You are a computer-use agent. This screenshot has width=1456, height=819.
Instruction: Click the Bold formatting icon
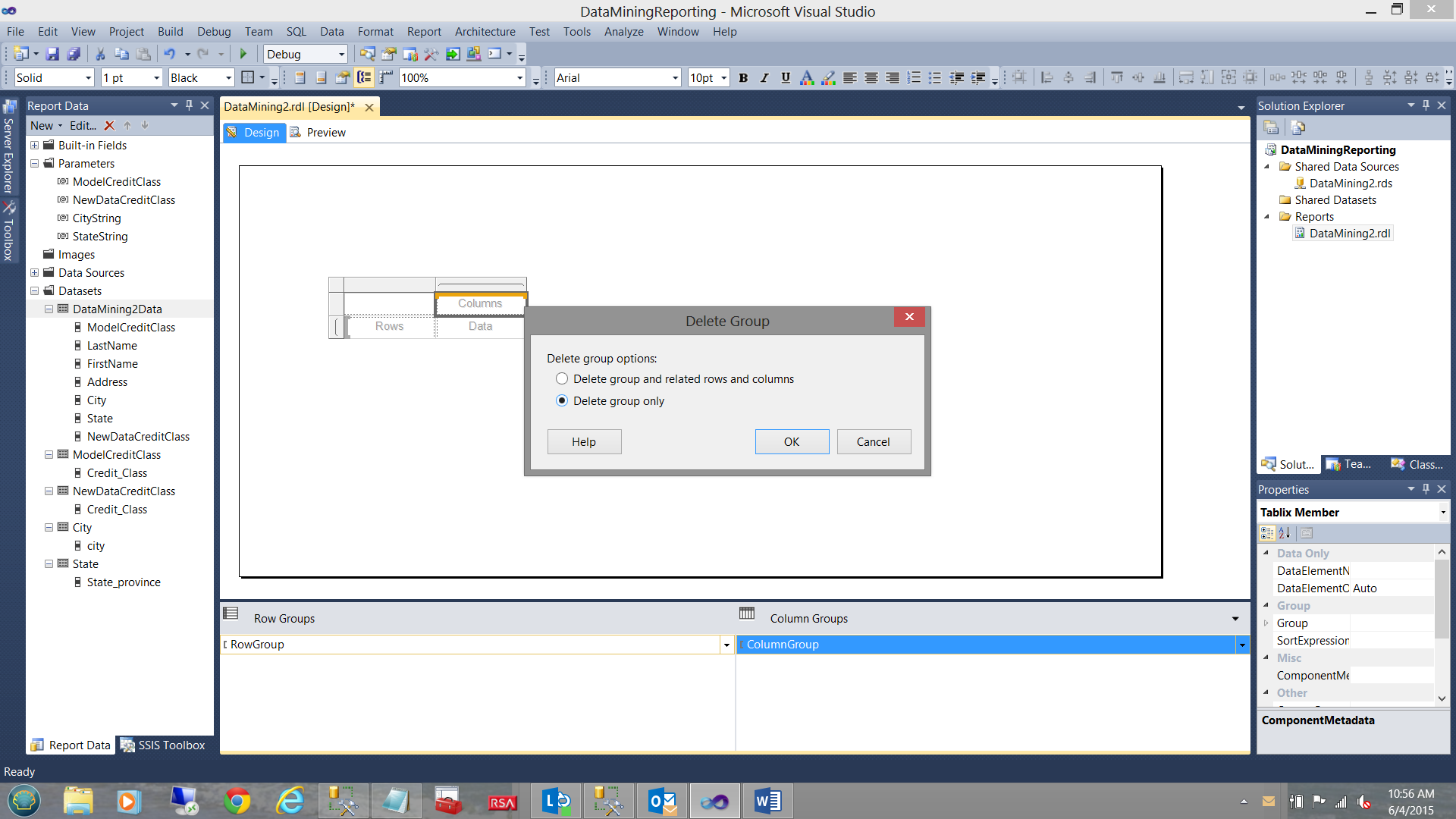tap(743, 77)
